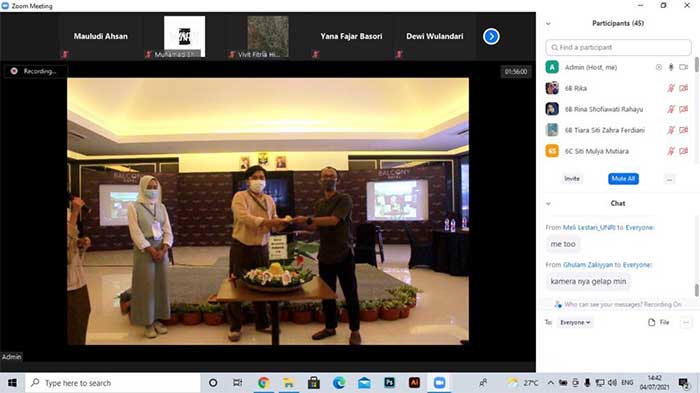This screenshot has height=393, width=700.
Task: Open the To: Everyone recipient dropdown
Action: pyautogui.click(x=575, y=322)
